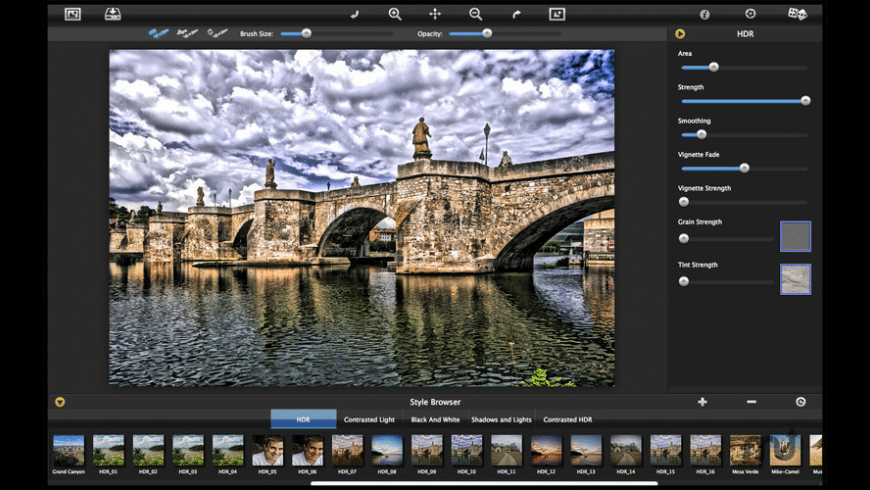Click the open image icon

coord(72,14)
